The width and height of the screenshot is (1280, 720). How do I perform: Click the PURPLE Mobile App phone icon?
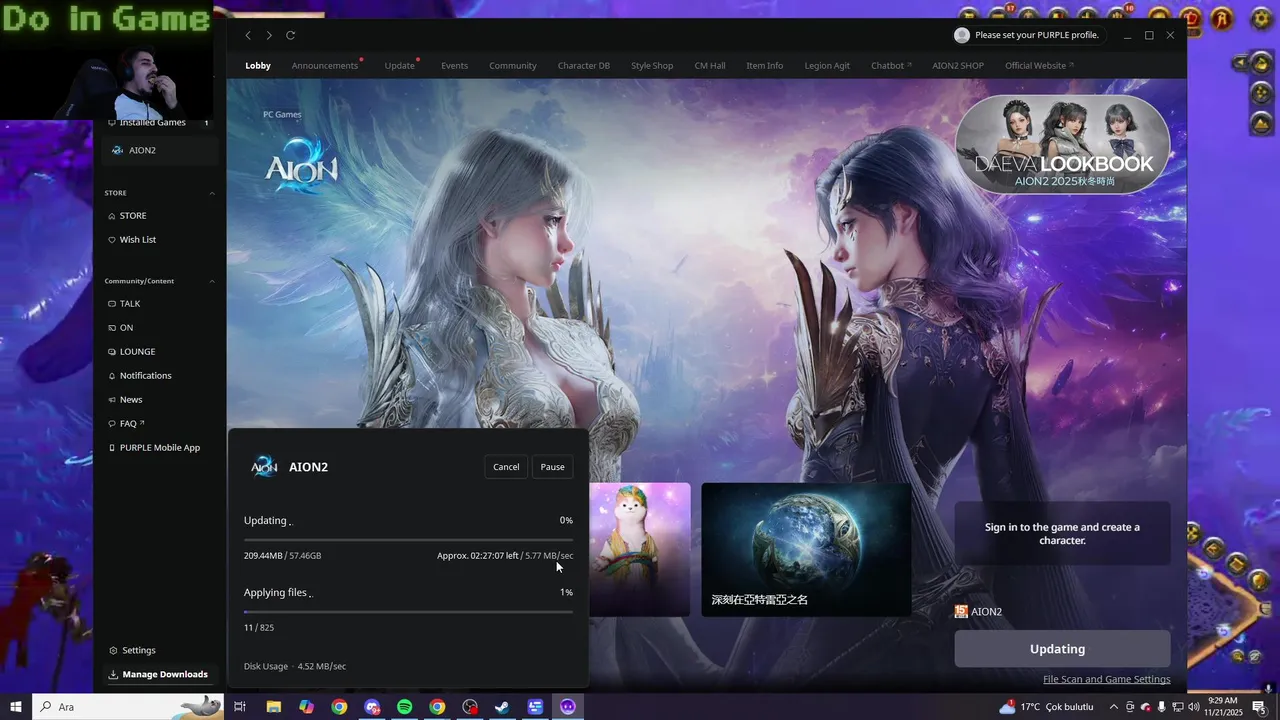coord(112,448)
